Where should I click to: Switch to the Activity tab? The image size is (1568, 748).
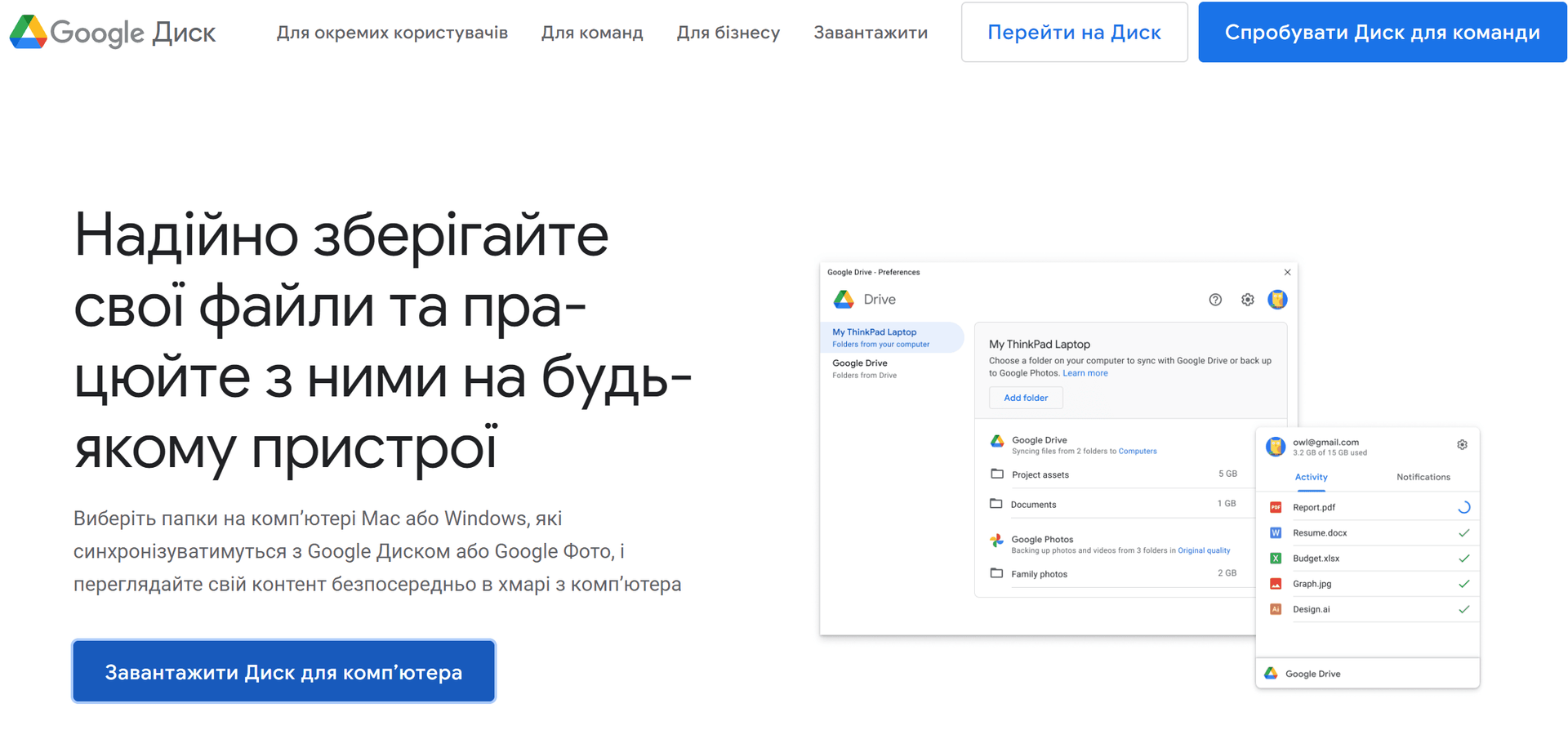pos(1311,477)
